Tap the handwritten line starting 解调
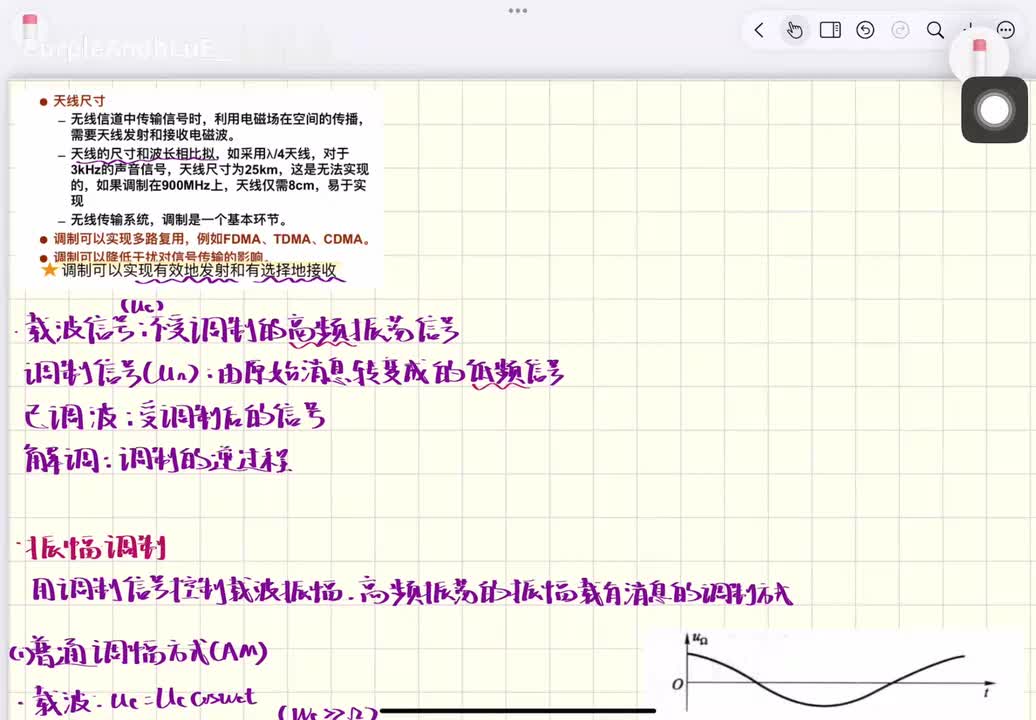The image size is (1036, 720). [157, 459]
